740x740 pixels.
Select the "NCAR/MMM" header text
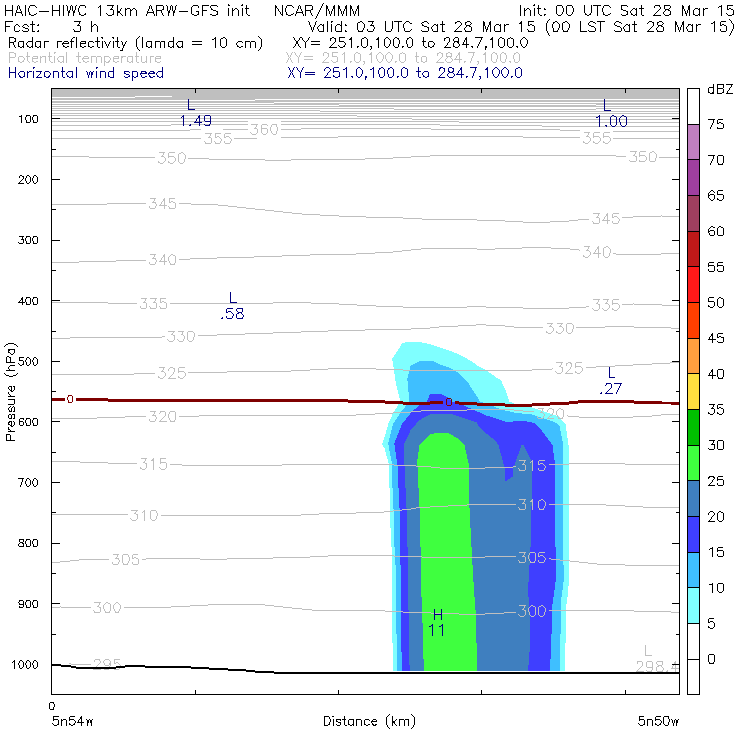[x=317, y=11]
